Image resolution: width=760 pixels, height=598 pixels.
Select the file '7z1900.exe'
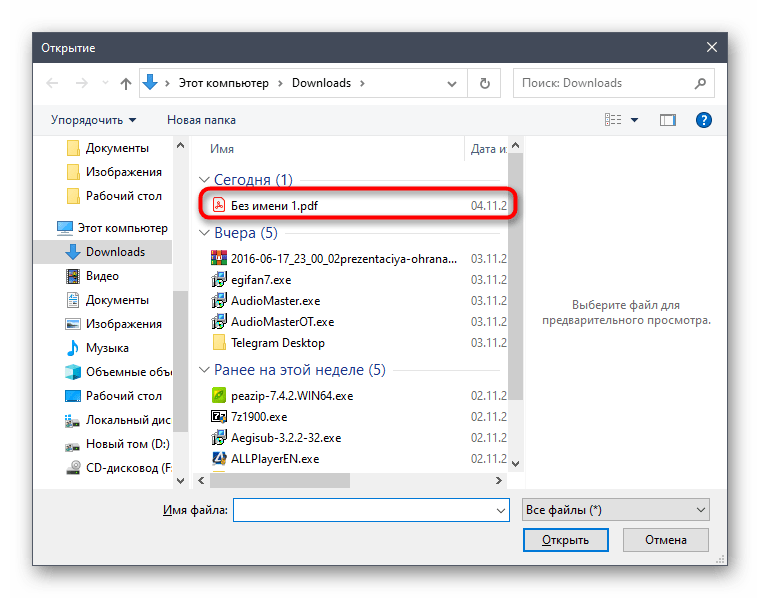[x=358, y=417]
